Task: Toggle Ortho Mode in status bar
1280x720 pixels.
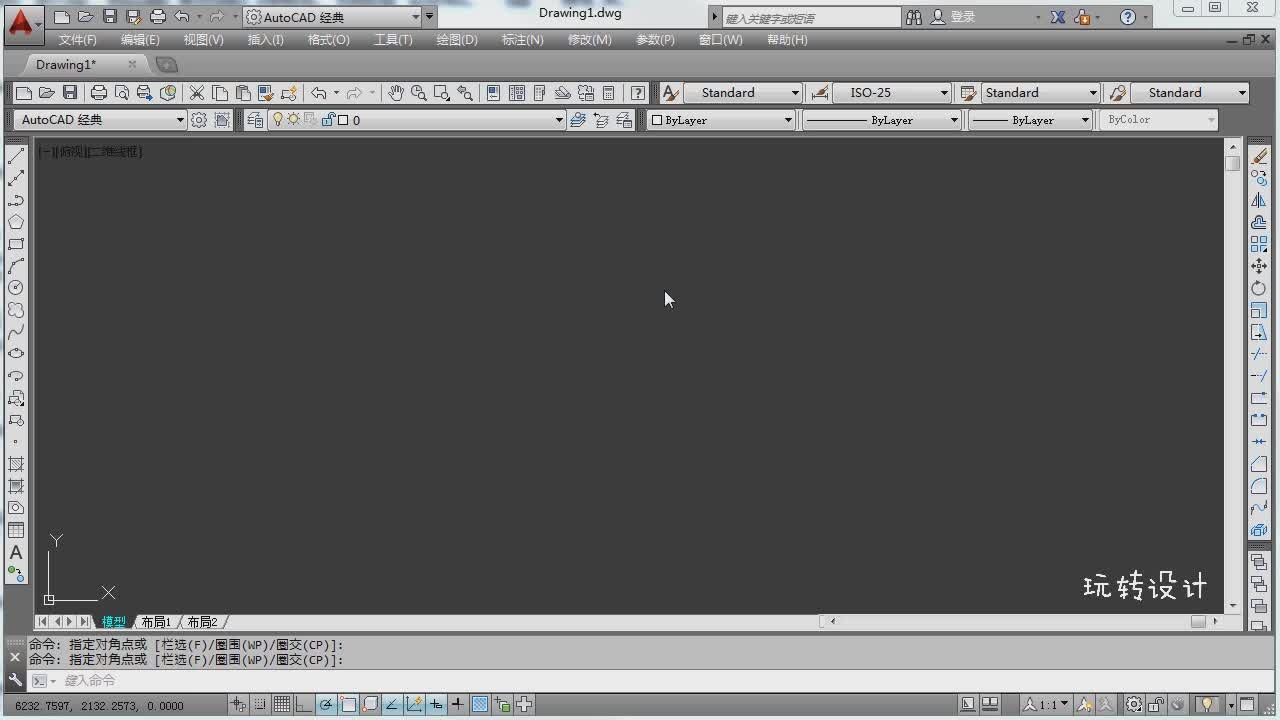Action: click(304, 704)
